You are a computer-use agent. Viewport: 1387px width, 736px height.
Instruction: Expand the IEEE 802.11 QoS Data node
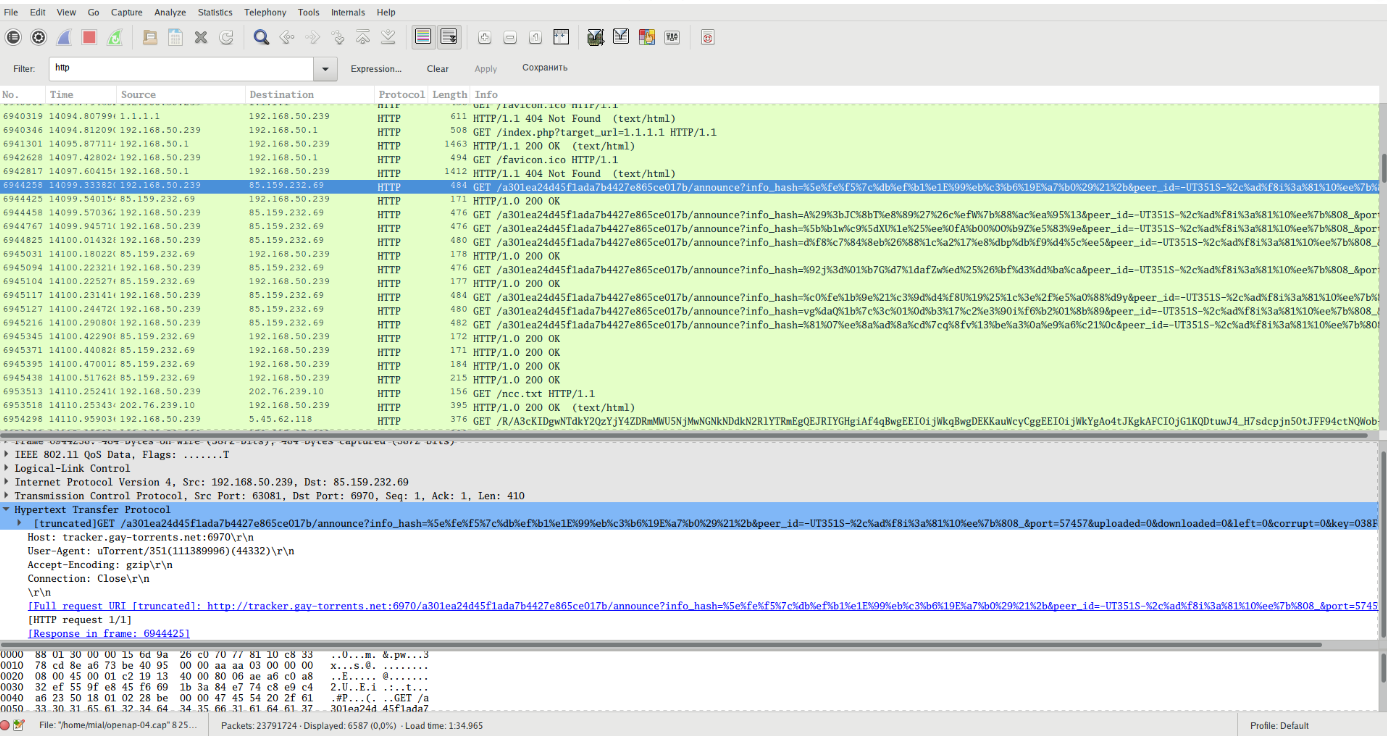point(8,455)
